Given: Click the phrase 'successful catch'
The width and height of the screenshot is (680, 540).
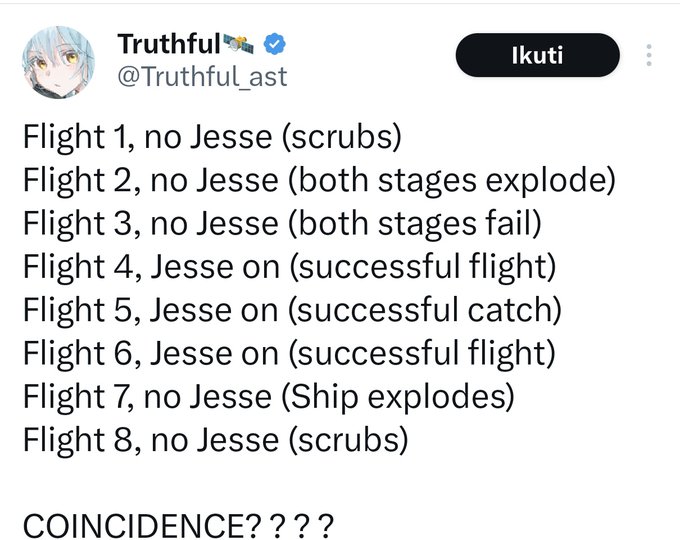Looking at the screenshot, I should click(425, 310).
